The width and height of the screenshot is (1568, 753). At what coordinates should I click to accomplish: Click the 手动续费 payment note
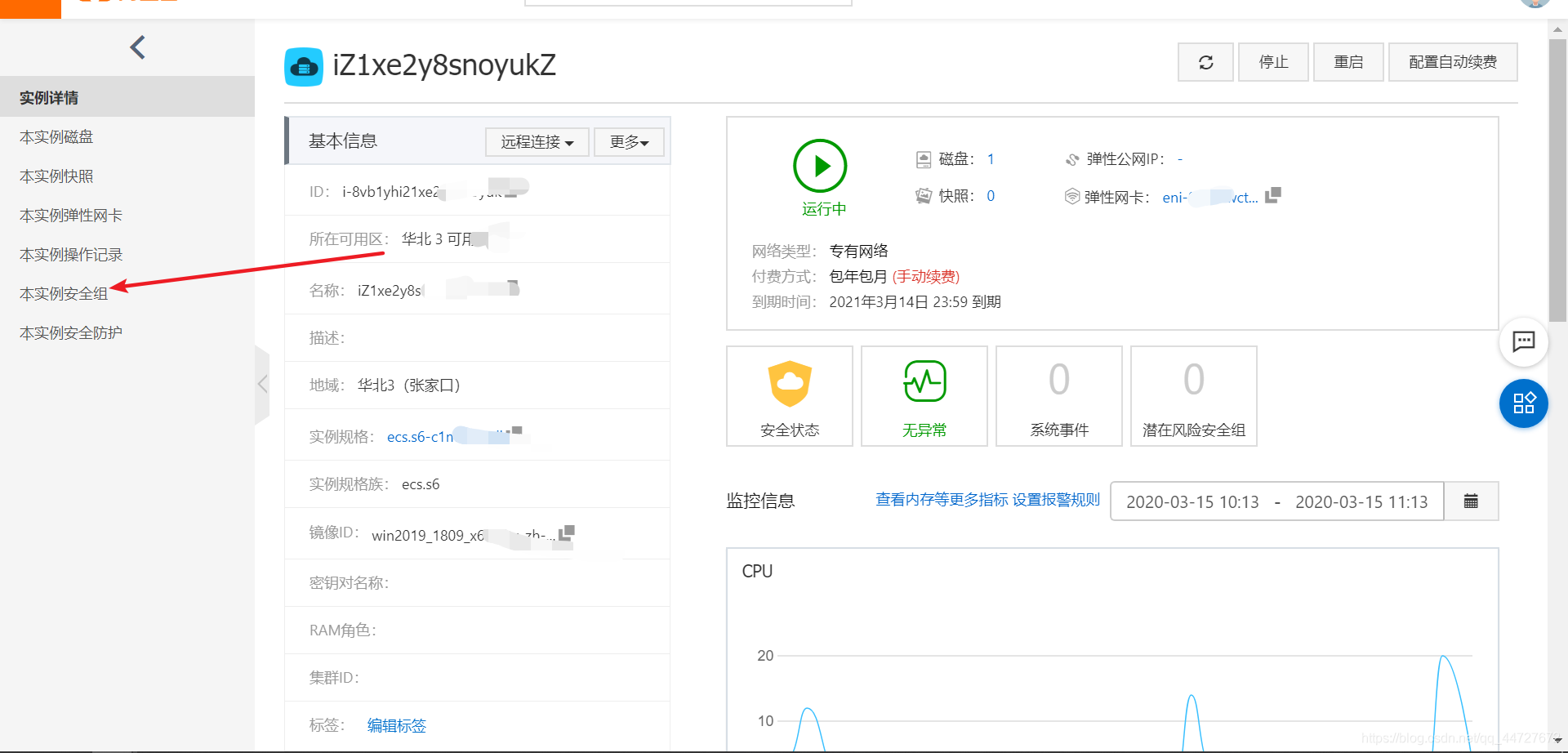(926, 277)
